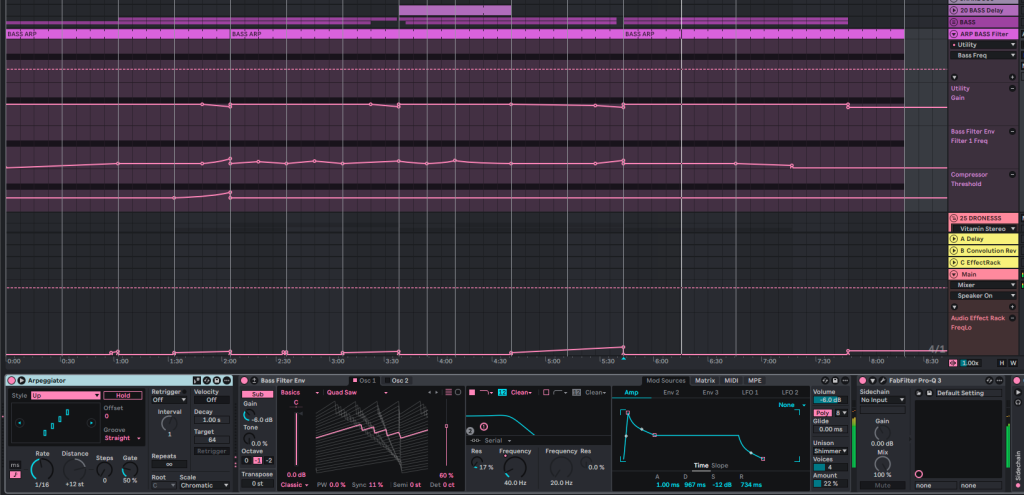Open filter 1 Clean circuit dropdown

click(521, 392)
